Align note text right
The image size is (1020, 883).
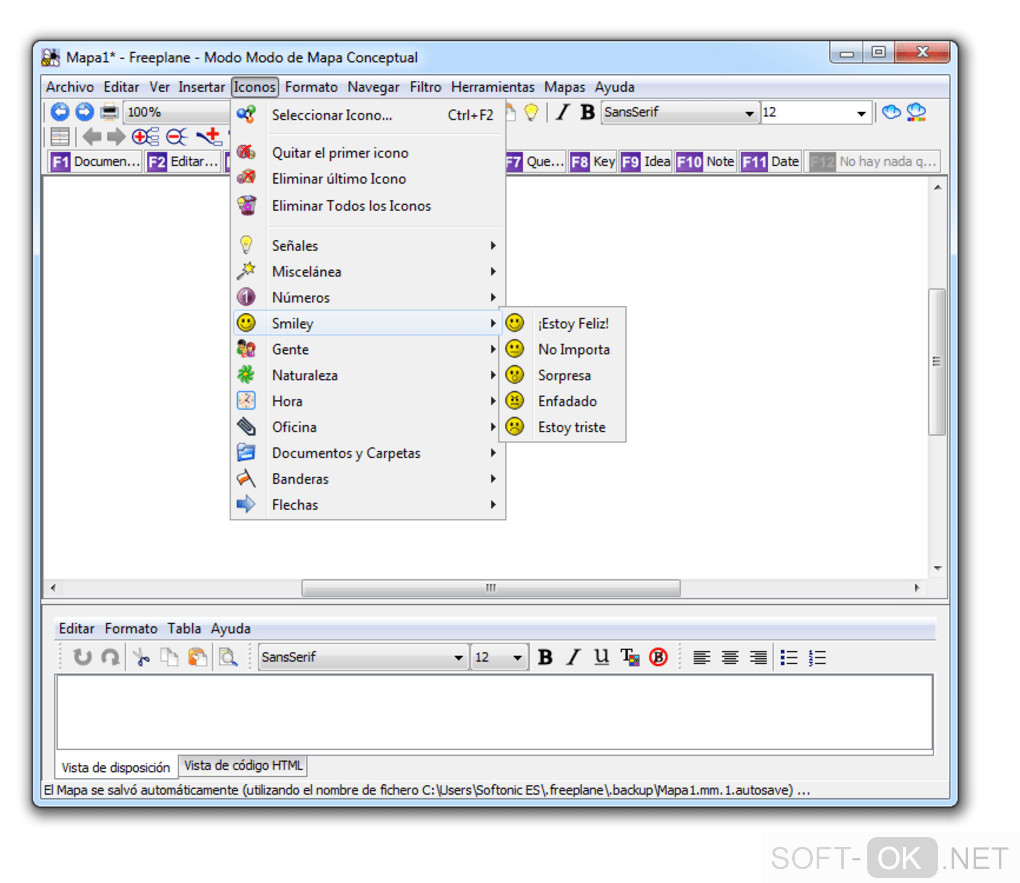[758, 657]
